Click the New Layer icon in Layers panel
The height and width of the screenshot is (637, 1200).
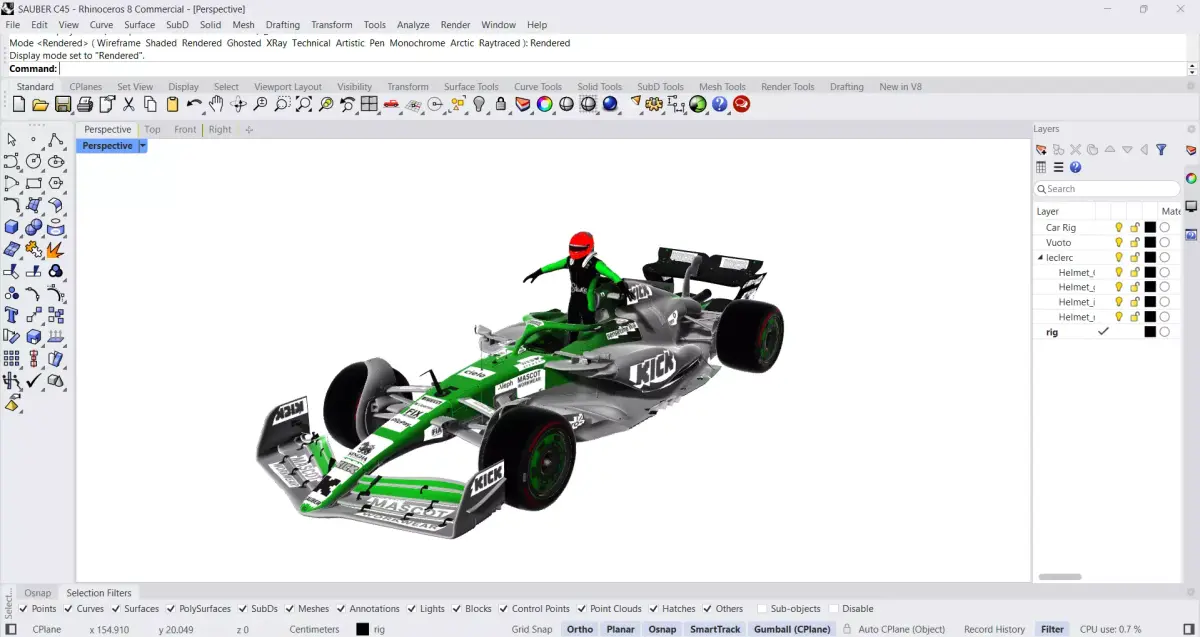(x=1041, y=150)
